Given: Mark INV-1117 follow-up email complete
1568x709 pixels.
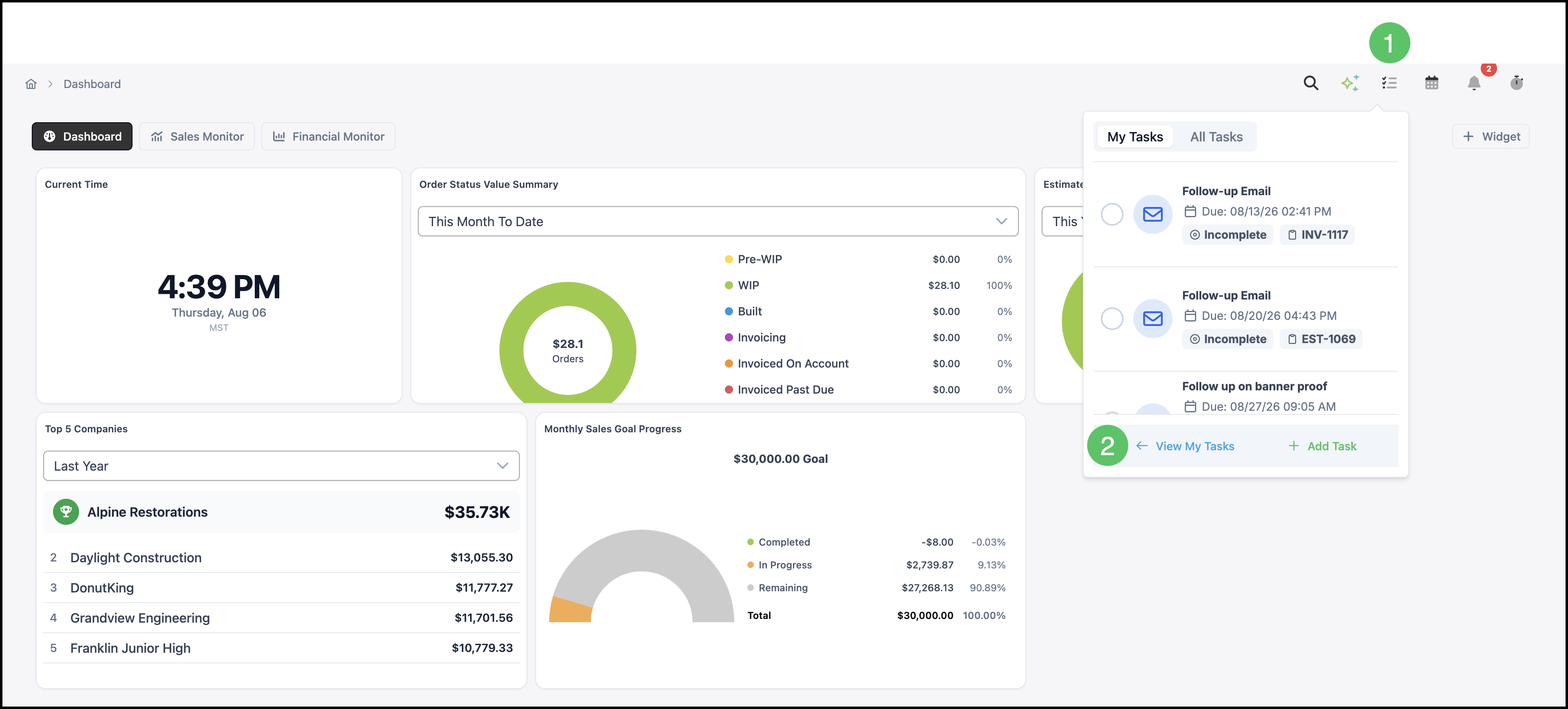Looking at the screenshot, I should (1111, 214).
